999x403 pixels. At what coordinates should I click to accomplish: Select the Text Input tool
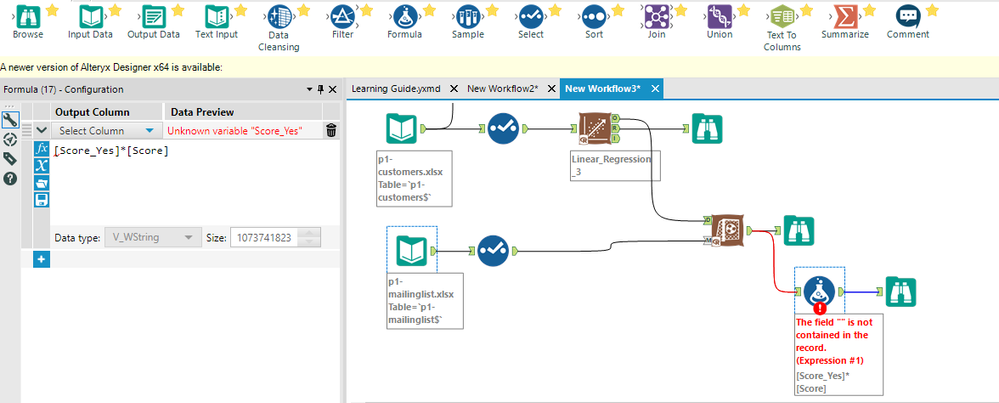(x=217, y=15)
